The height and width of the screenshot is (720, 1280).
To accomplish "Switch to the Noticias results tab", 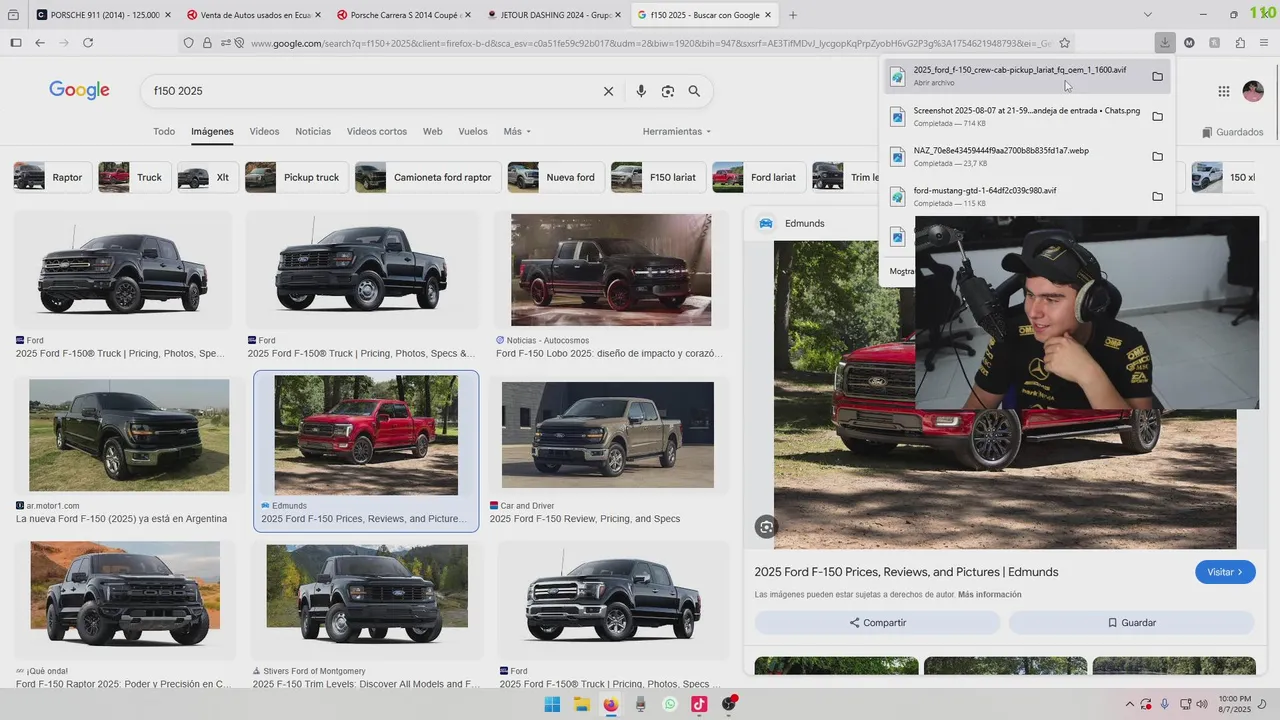I will click(313, 131).
